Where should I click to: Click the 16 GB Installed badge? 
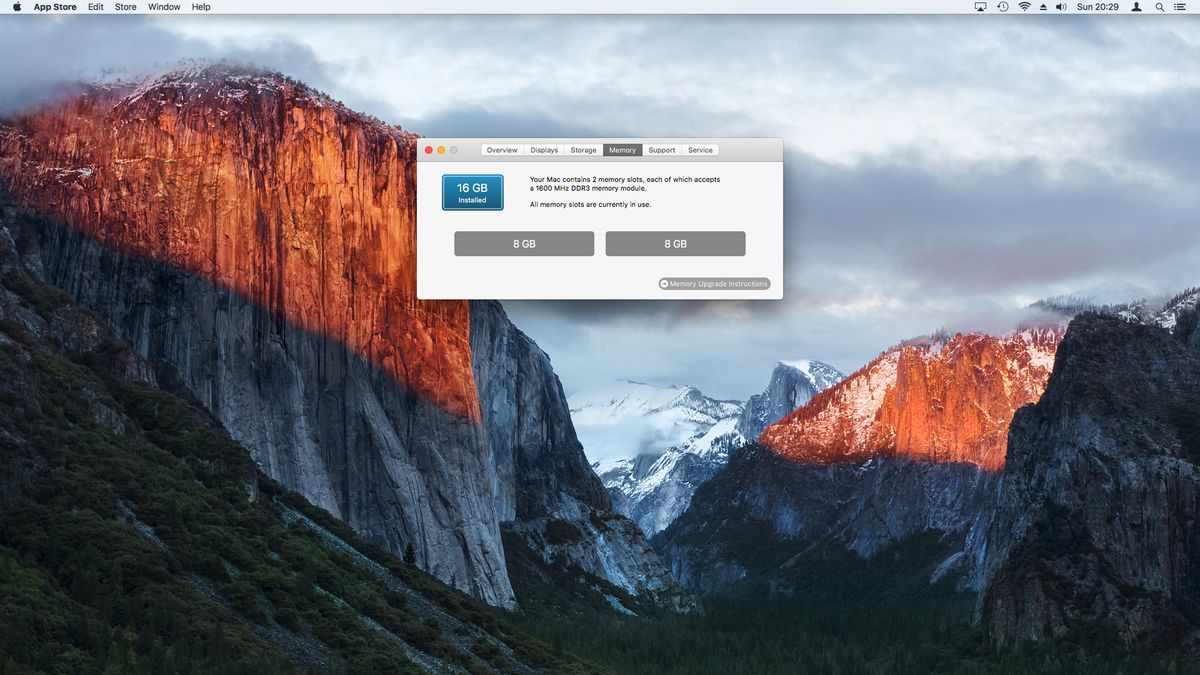pyautogui.click(x=472, y=192)
